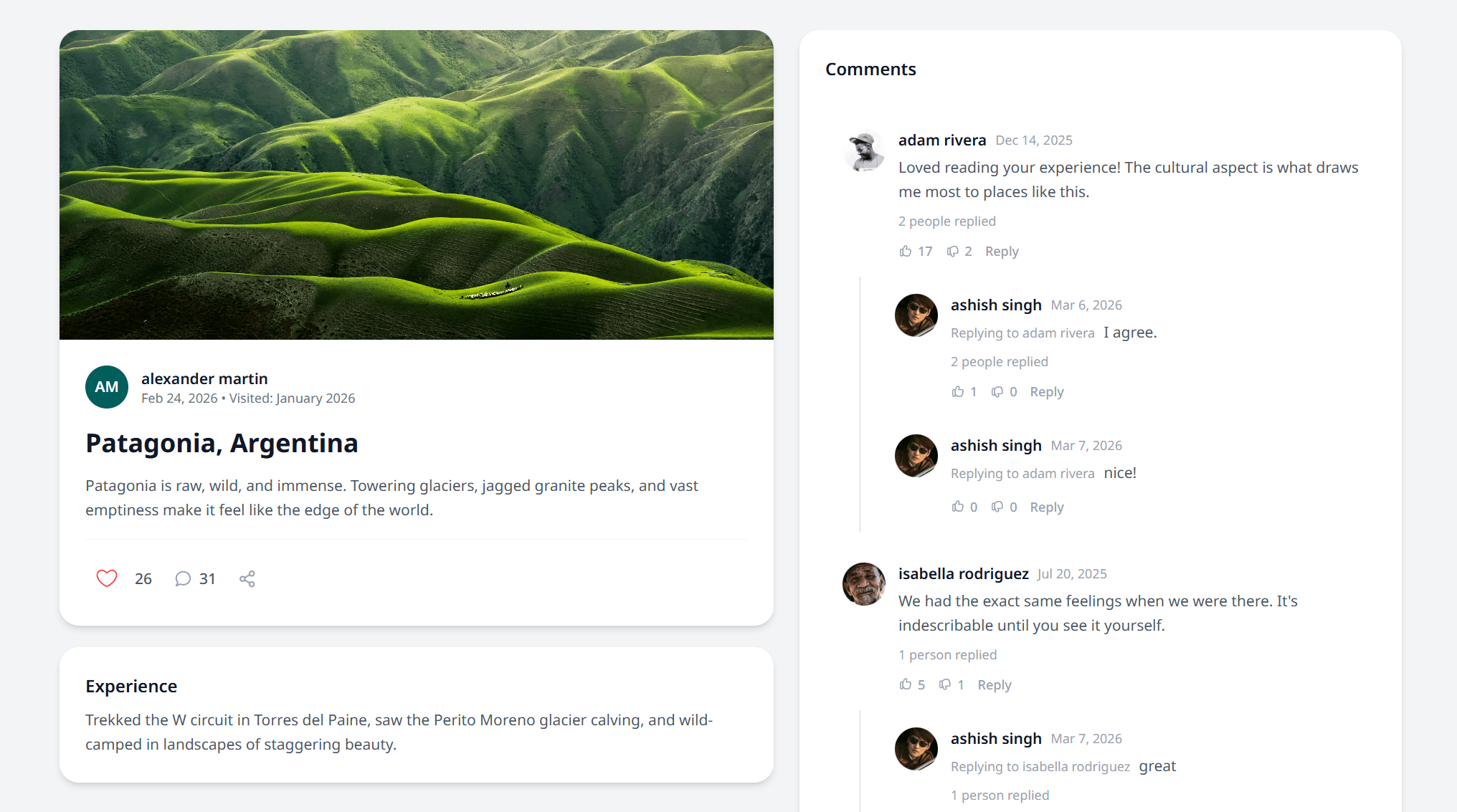The width and height of the screenshot is (1457, 812).
Task: Thumbs down adam rivera's comment
Action: click(954, 251)
